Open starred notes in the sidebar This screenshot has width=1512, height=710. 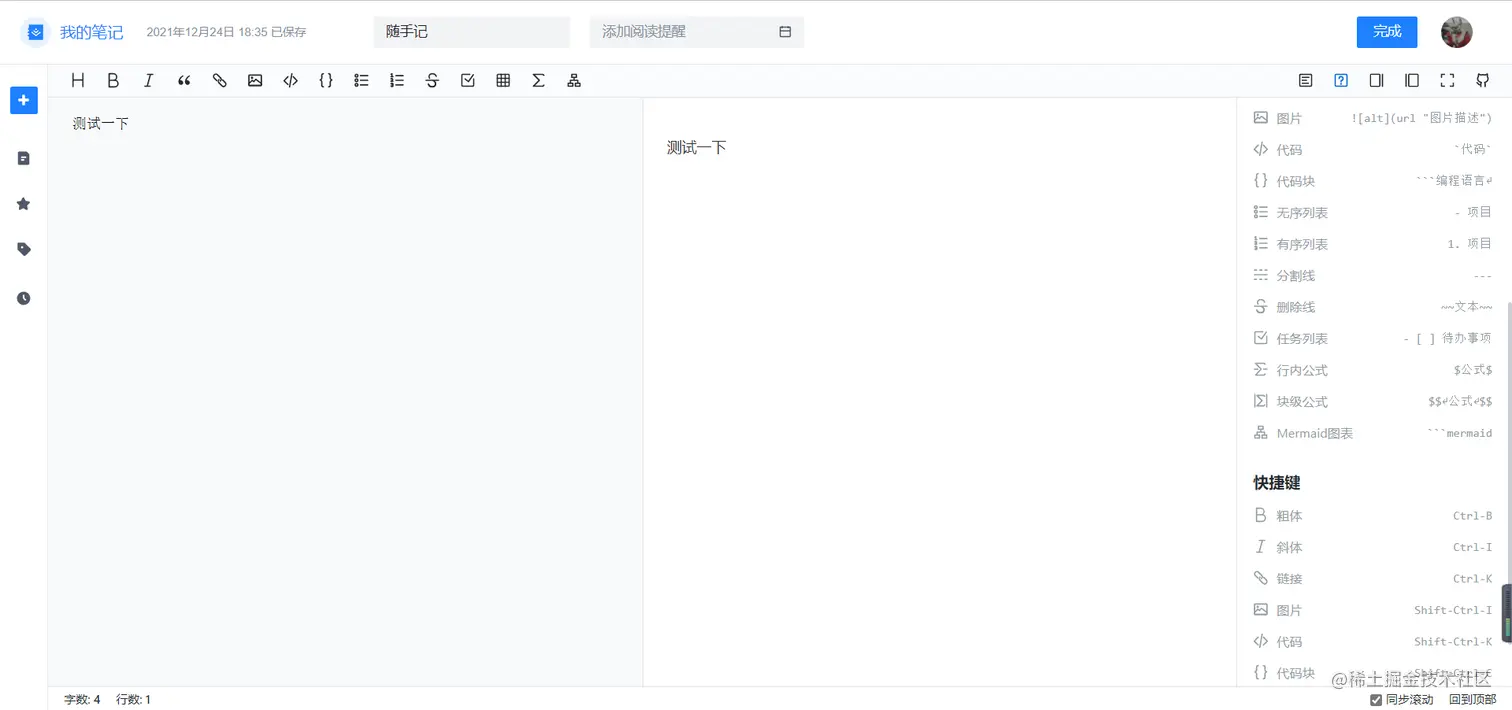pos(24,204)
